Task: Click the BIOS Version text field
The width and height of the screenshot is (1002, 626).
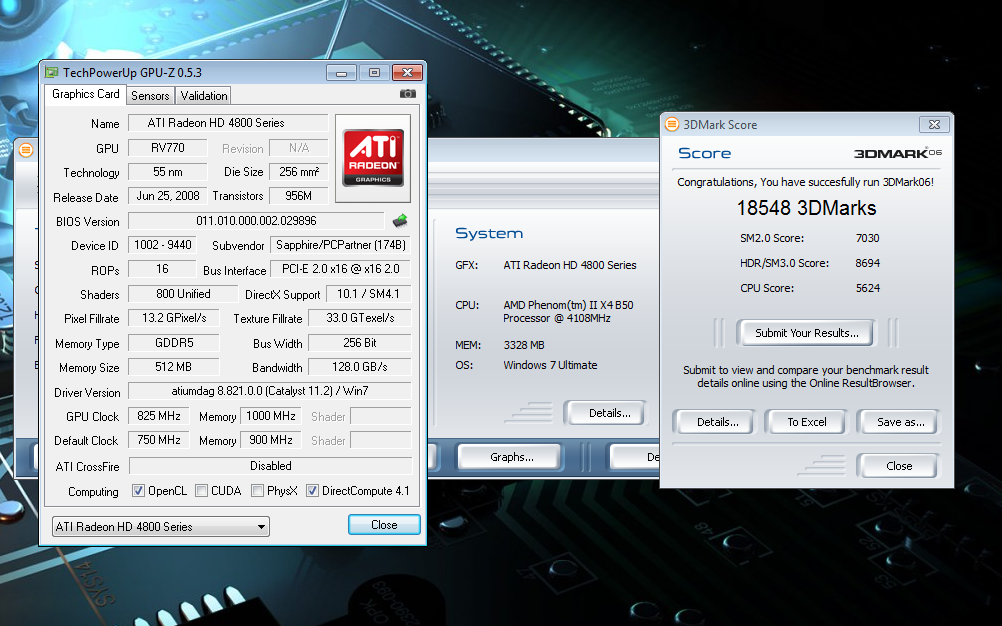Action: (256, 221)
